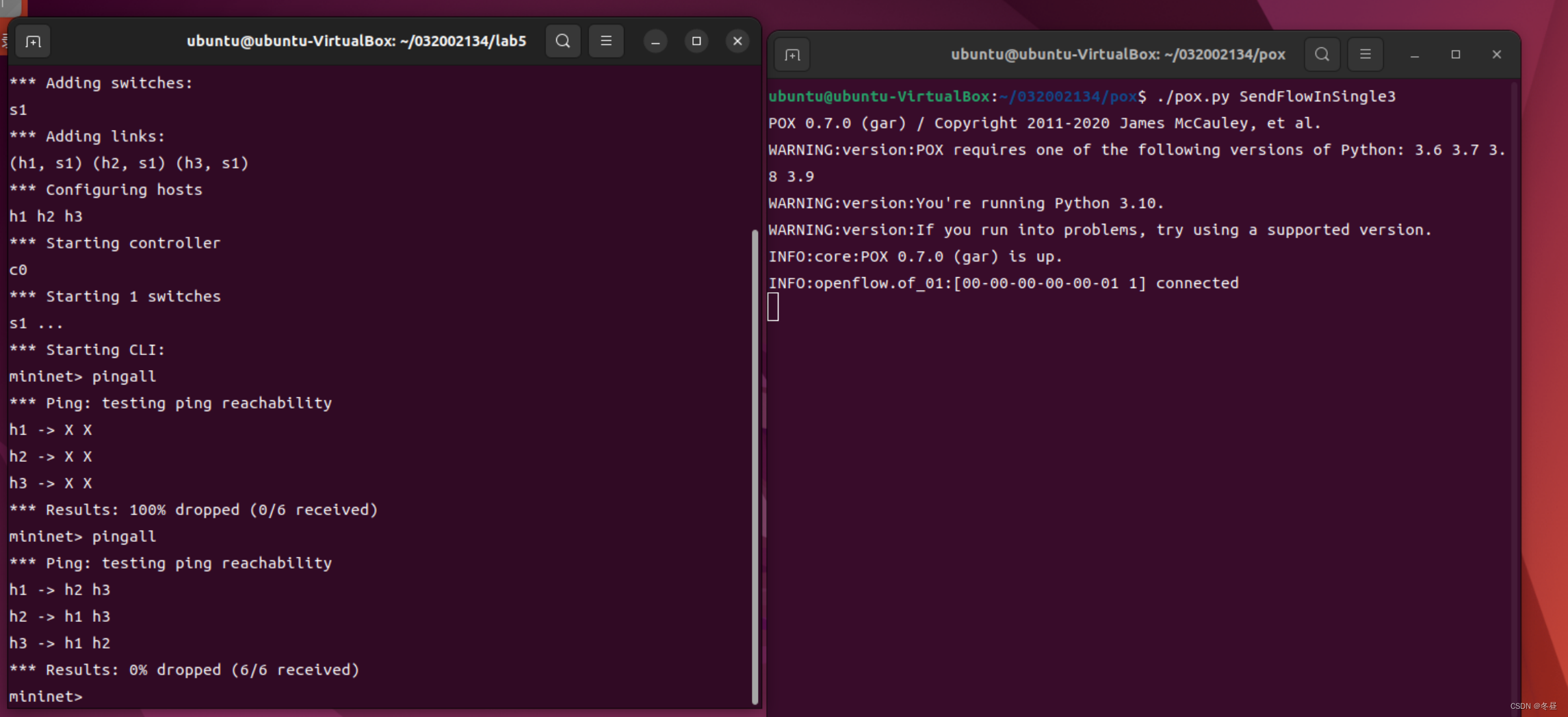Click the "WARNING:version:You're running Python 3.10." line
Viewport: 1568px width, 717px height.
click(x=966, y=203)
